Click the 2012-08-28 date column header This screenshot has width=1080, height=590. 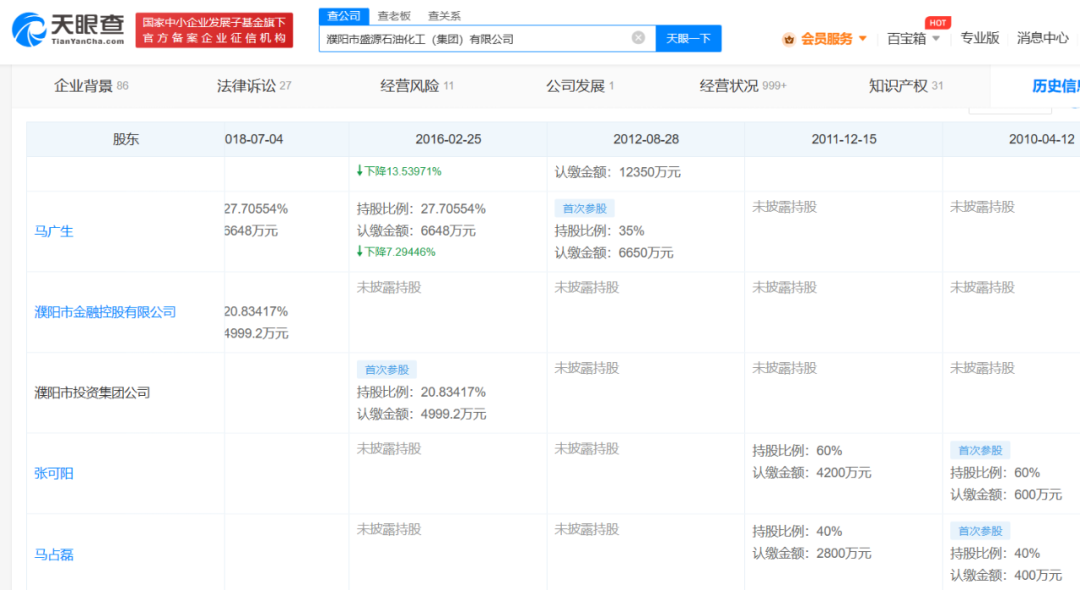click(646, 139)
